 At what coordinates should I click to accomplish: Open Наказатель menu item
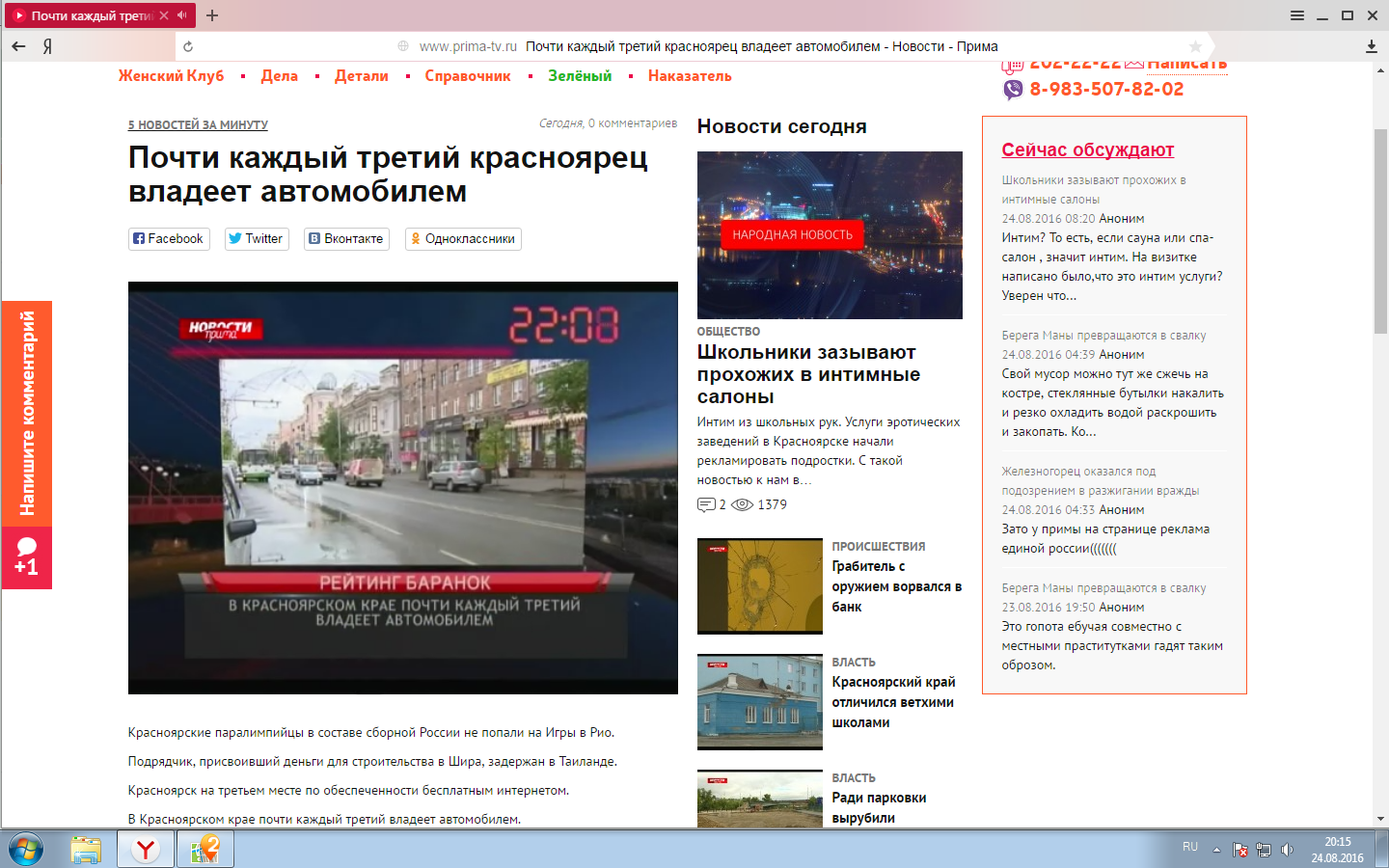690,76
